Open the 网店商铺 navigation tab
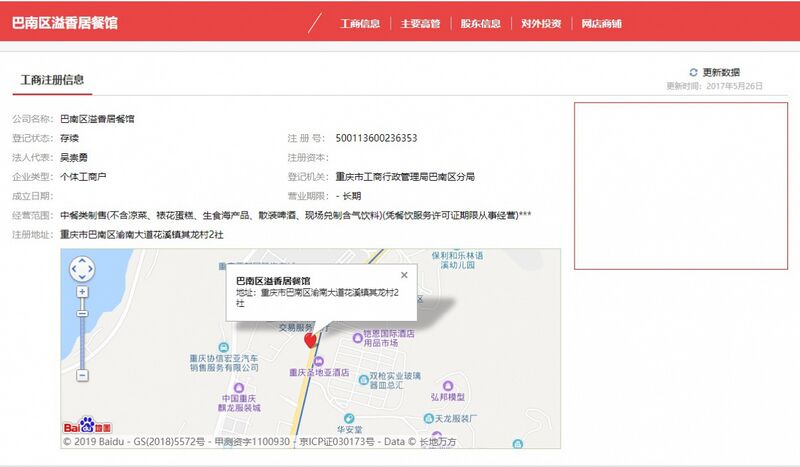 tap(602, 23)
